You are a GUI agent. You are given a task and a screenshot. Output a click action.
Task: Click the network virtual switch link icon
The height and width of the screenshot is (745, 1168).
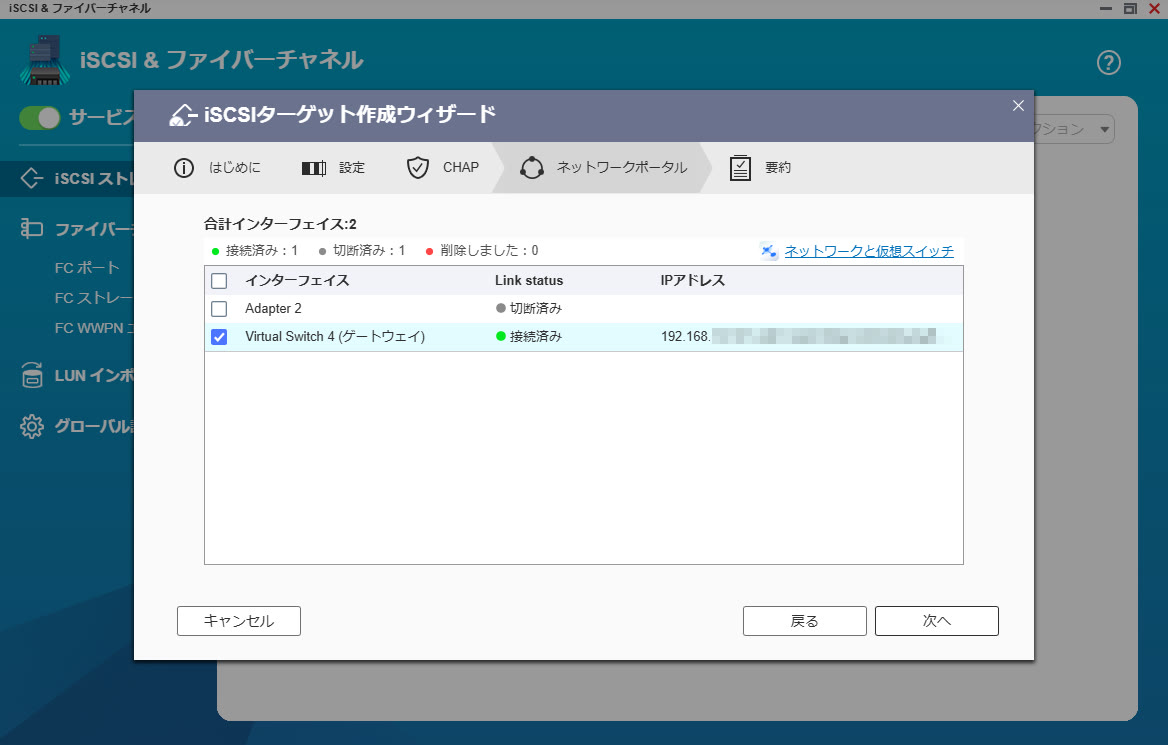tap(769, 251)
